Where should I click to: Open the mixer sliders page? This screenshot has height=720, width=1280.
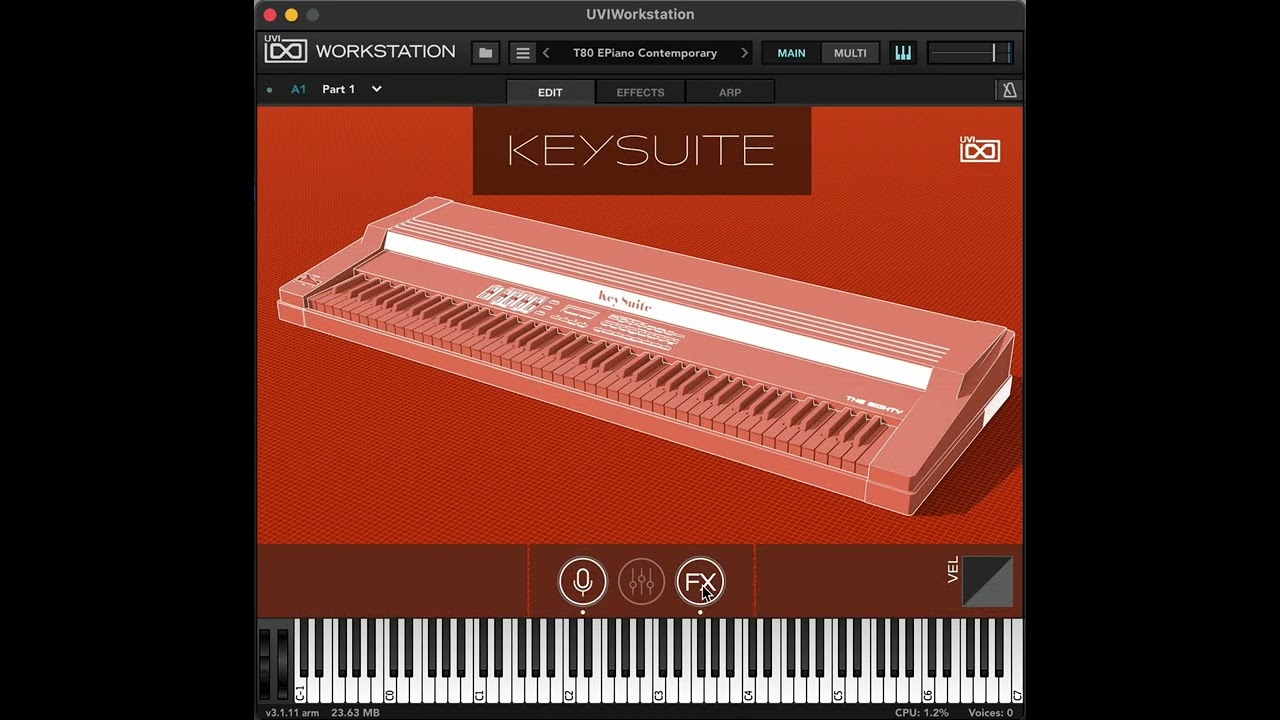pyautogui.click(x=641, y=581)
